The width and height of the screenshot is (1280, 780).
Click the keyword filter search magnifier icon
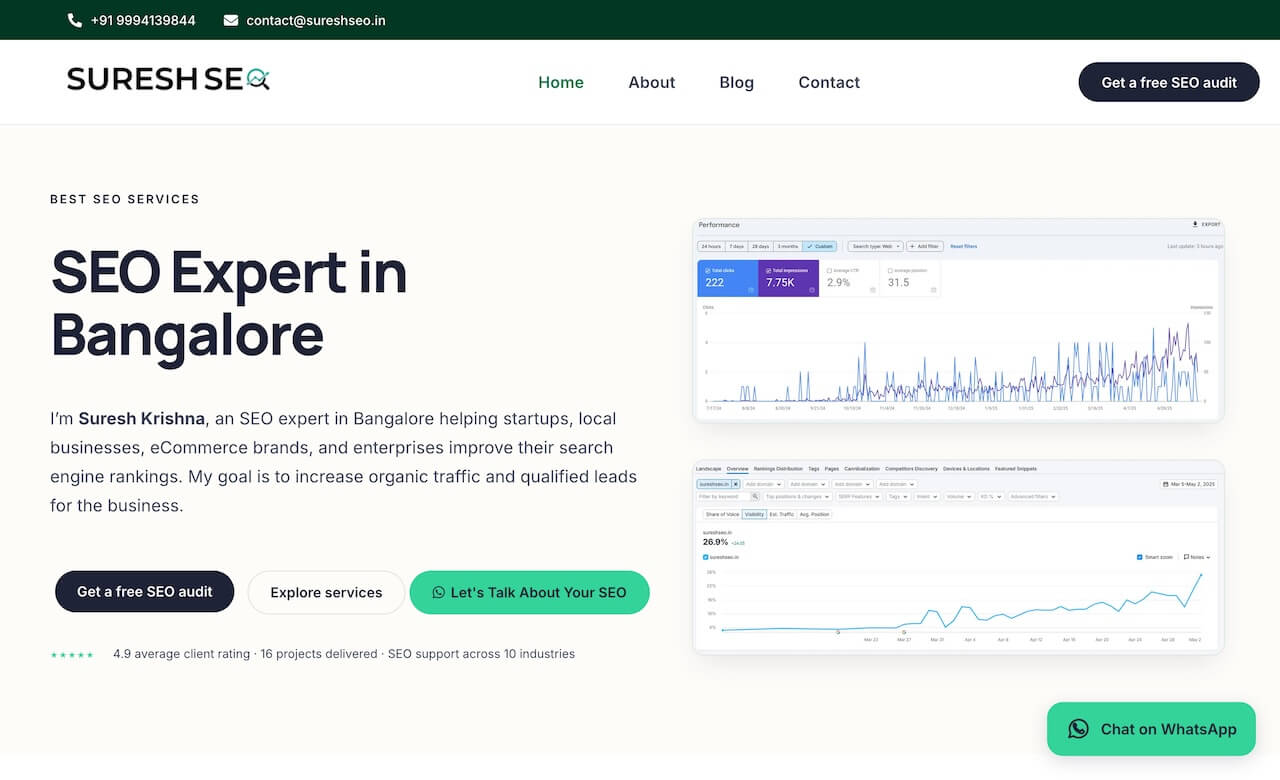click(755, 496)
